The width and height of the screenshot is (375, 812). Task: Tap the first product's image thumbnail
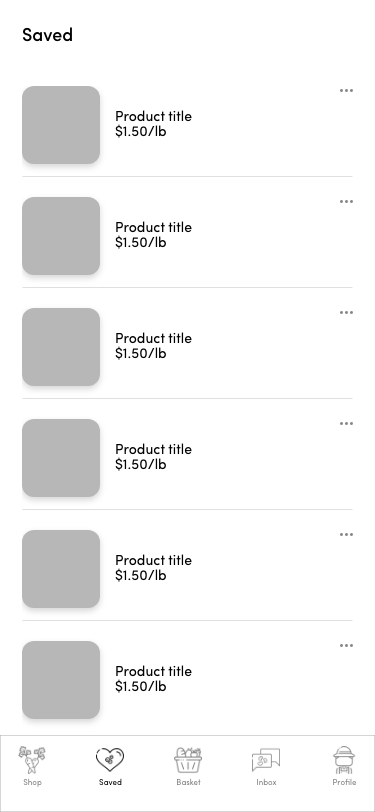[x=61, y=125]
